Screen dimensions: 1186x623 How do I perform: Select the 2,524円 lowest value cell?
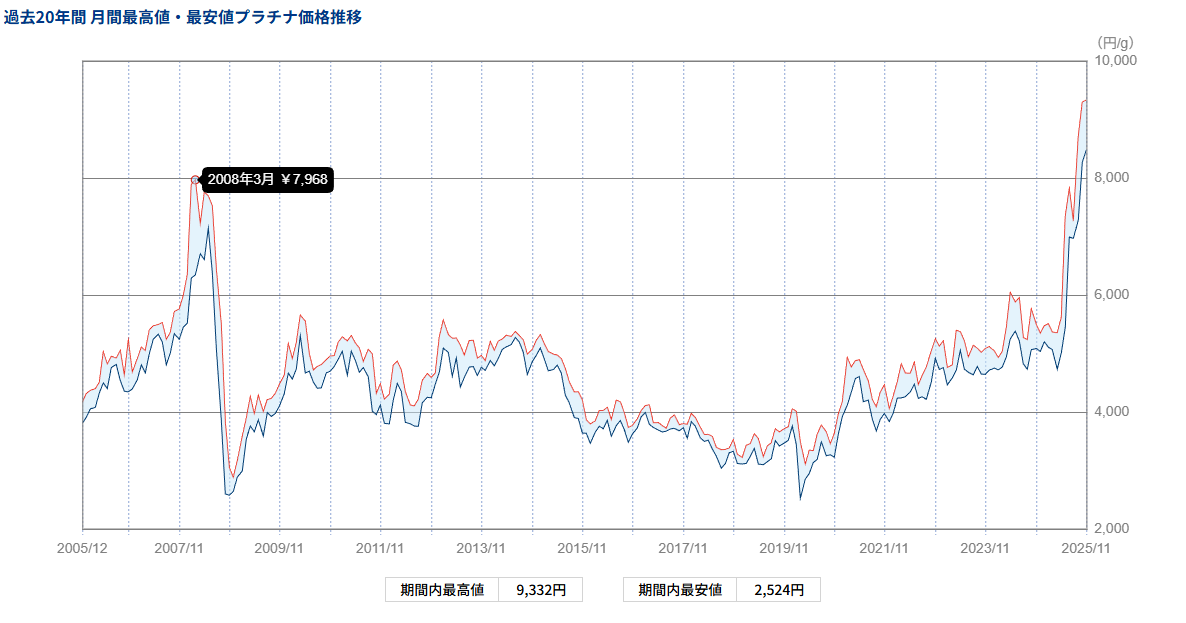click(779, 590)
